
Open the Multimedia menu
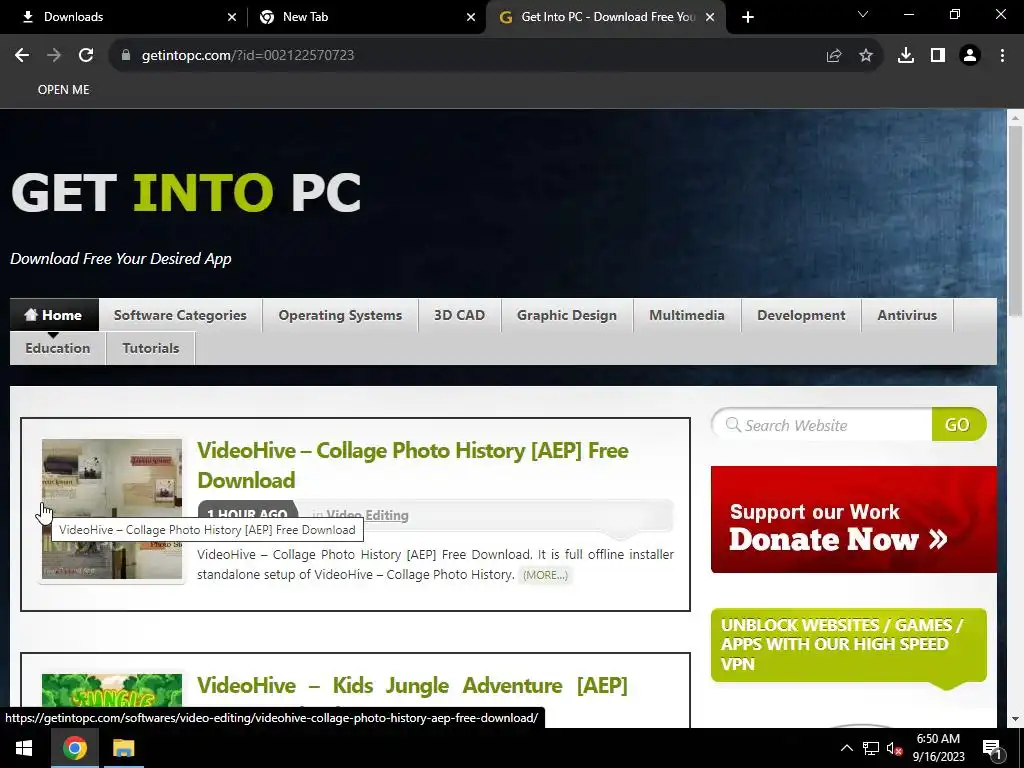pyautogui.click(x=687, y=315)
